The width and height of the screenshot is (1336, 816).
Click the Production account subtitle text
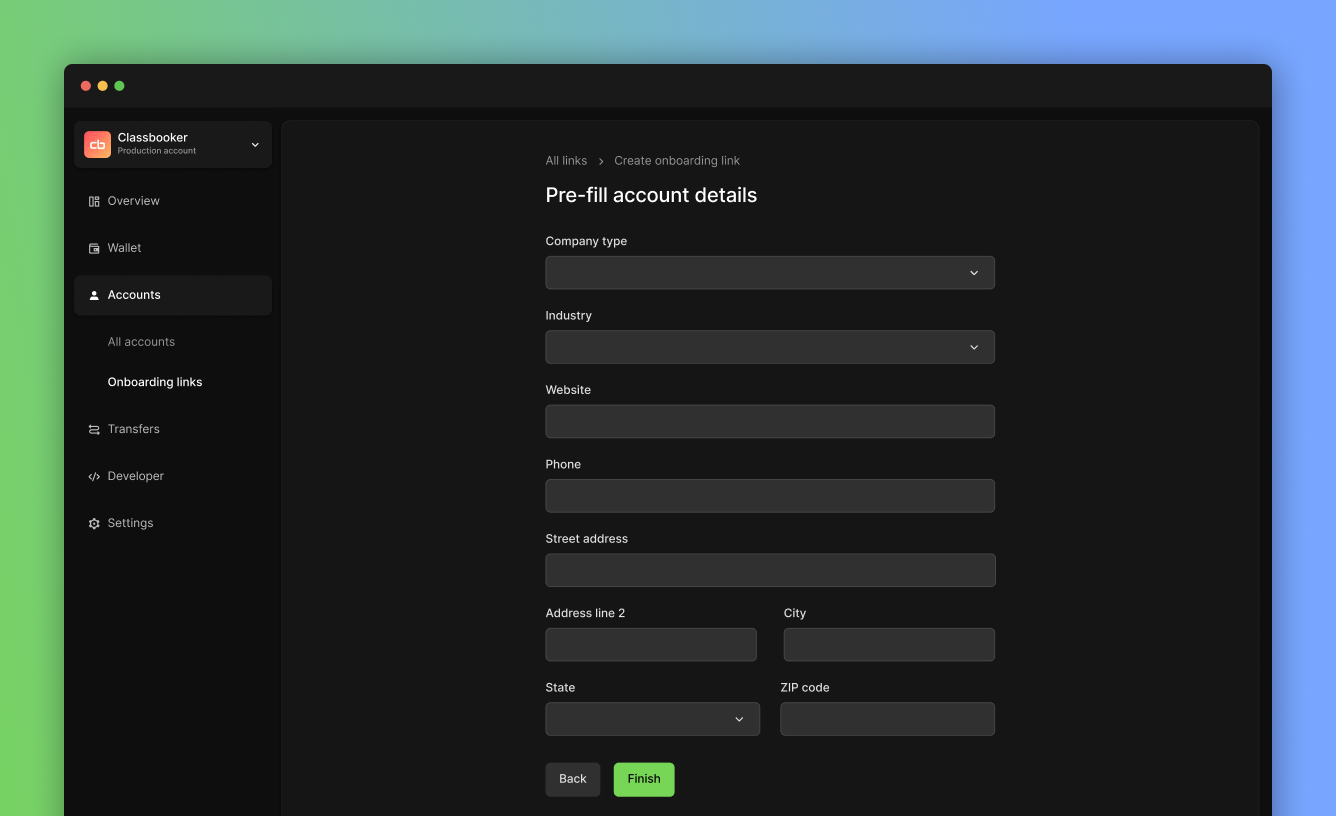point(157,151)
